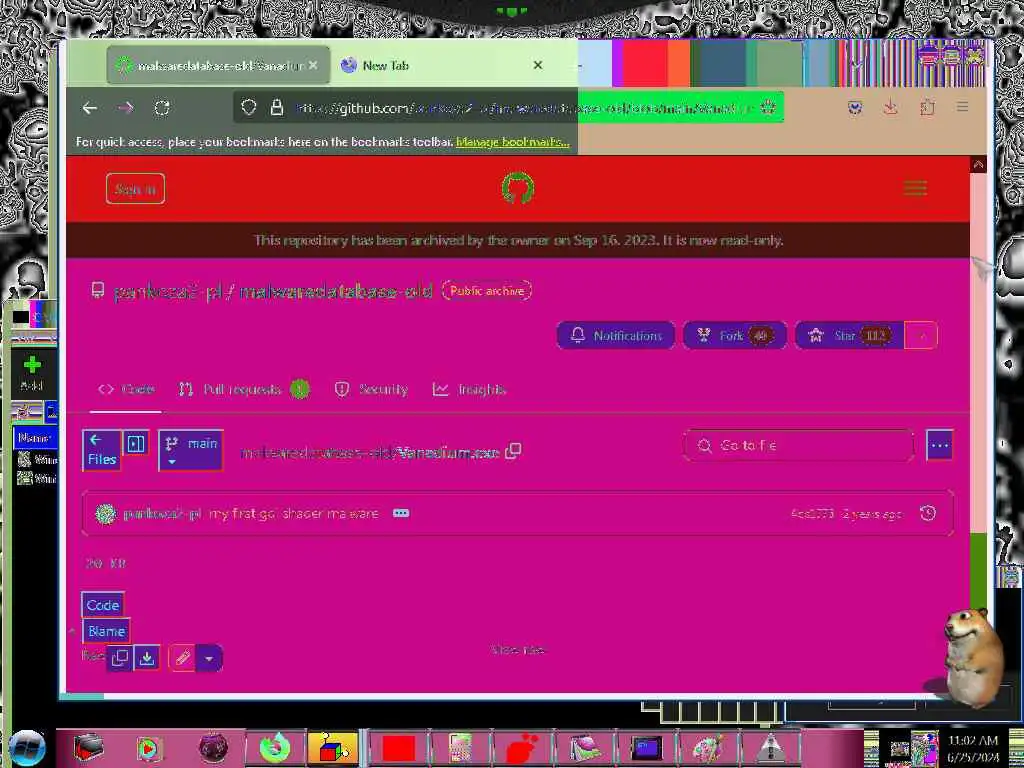Go back to Files view
Image resolution: width=1024 pixels, height=768 pixels.
click(101, 451)
